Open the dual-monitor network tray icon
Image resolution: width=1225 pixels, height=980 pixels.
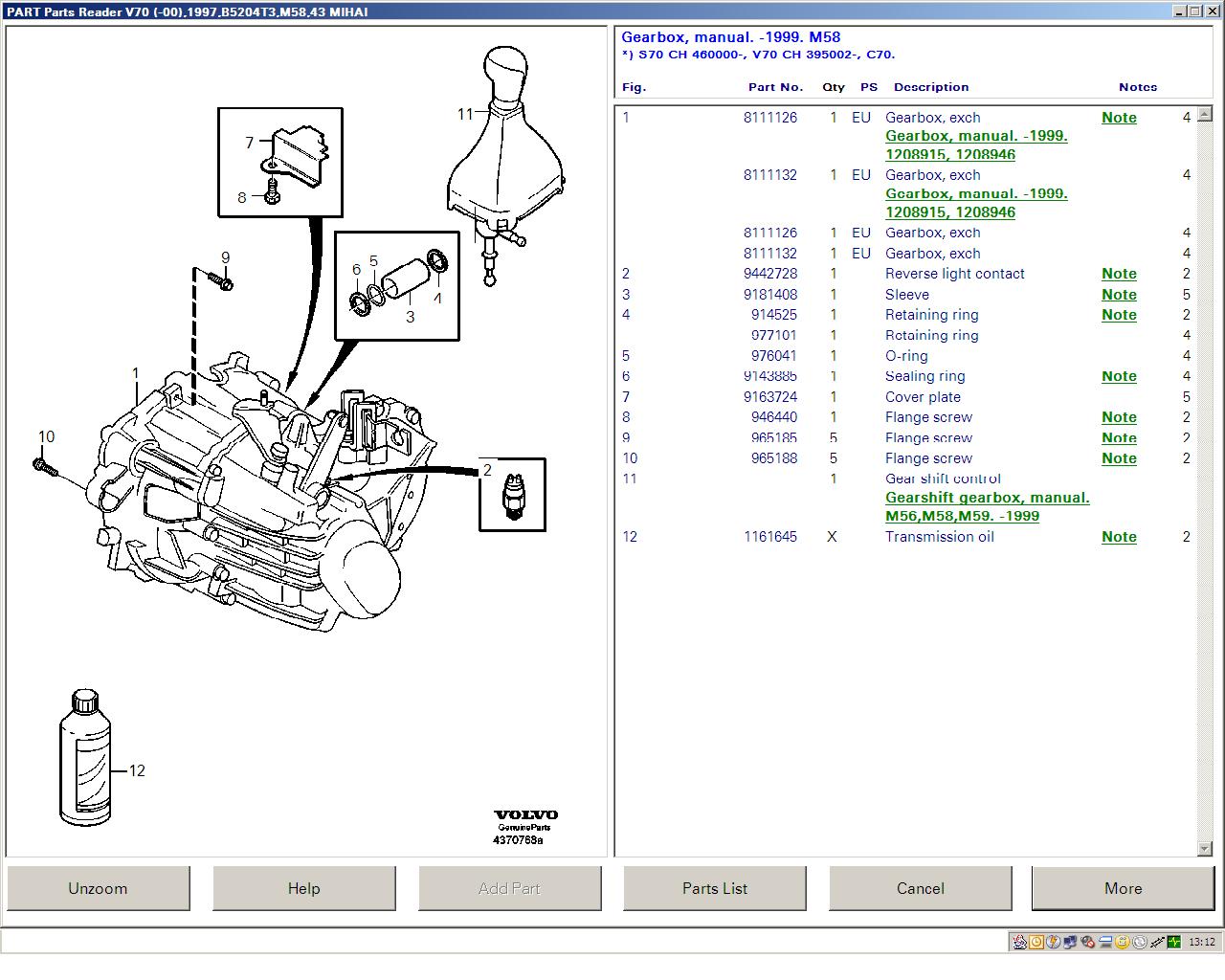pos(1070,942)
